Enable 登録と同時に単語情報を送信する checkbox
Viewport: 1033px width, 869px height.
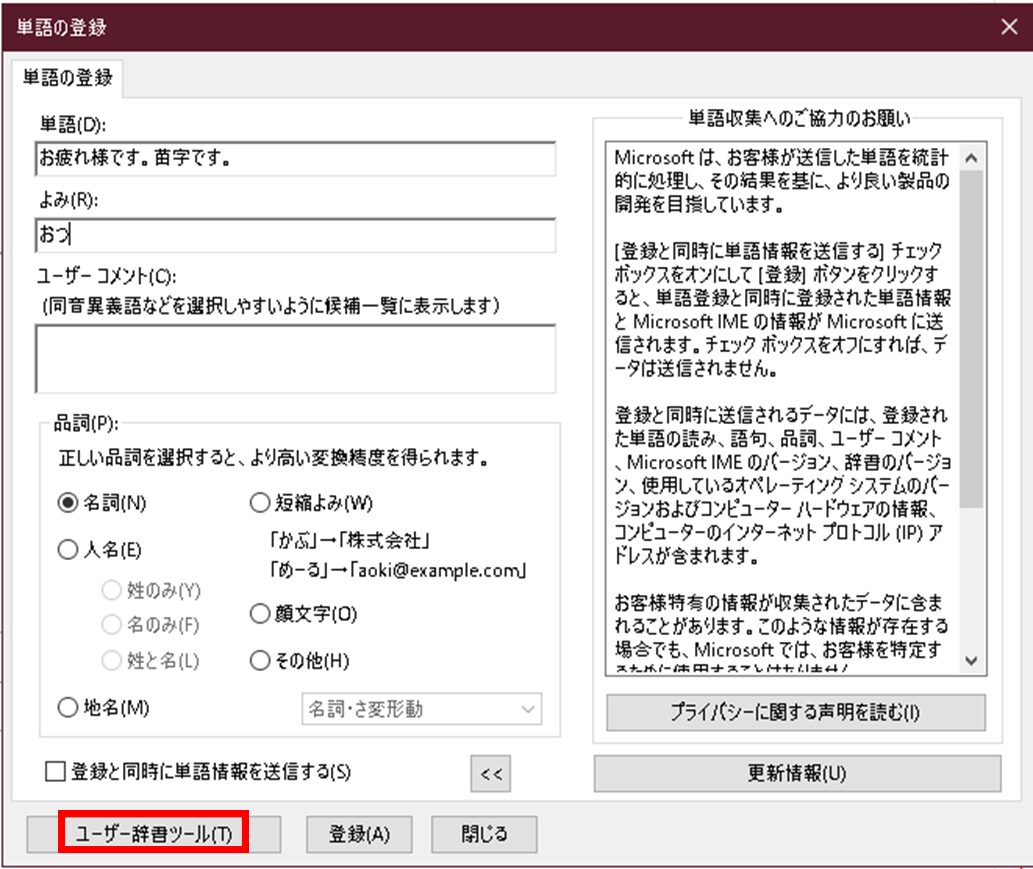click(x=55, y=772)
